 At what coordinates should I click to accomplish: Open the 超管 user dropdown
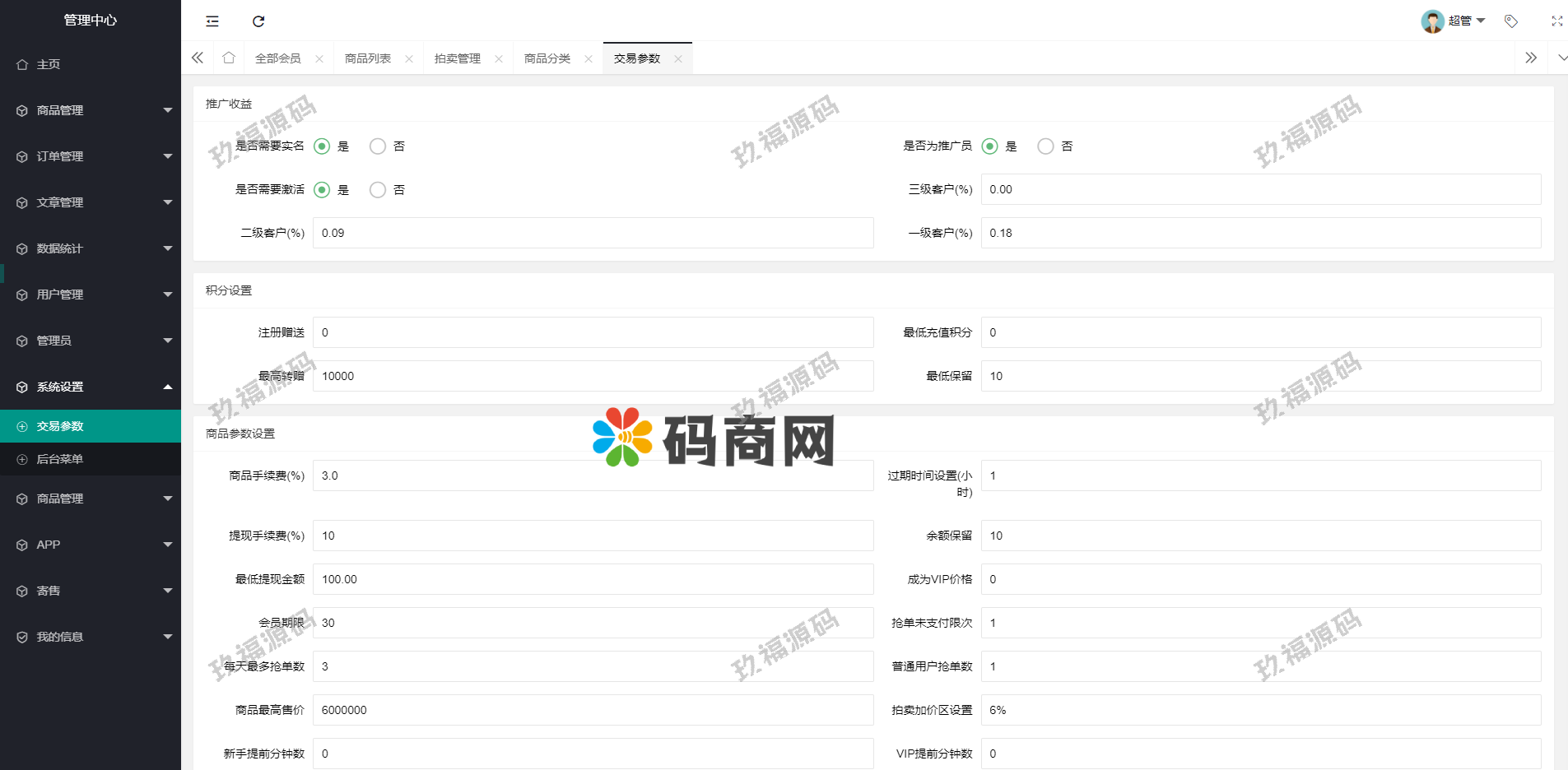[1454, 21]
